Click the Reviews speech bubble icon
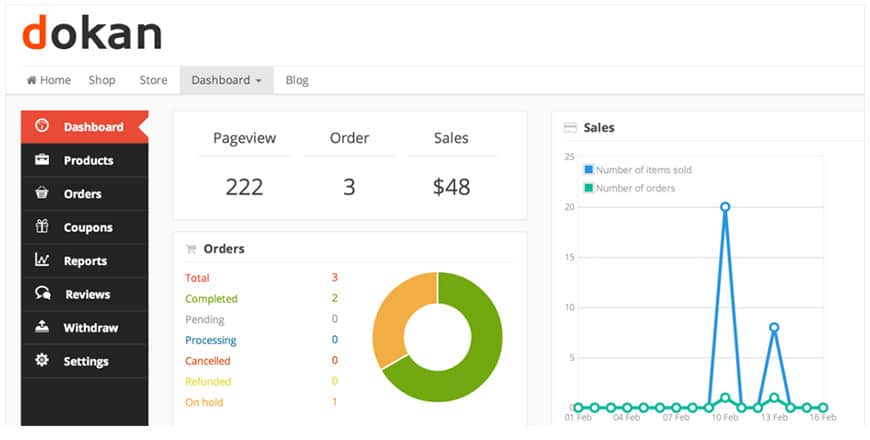This screenshot has height=440, width=870. click(x=43, y=293)
